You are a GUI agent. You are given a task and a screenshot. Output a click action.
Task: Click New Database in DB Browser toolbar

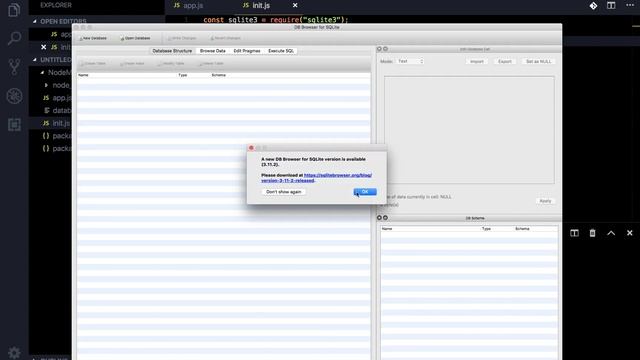click(x=93, y=38)
